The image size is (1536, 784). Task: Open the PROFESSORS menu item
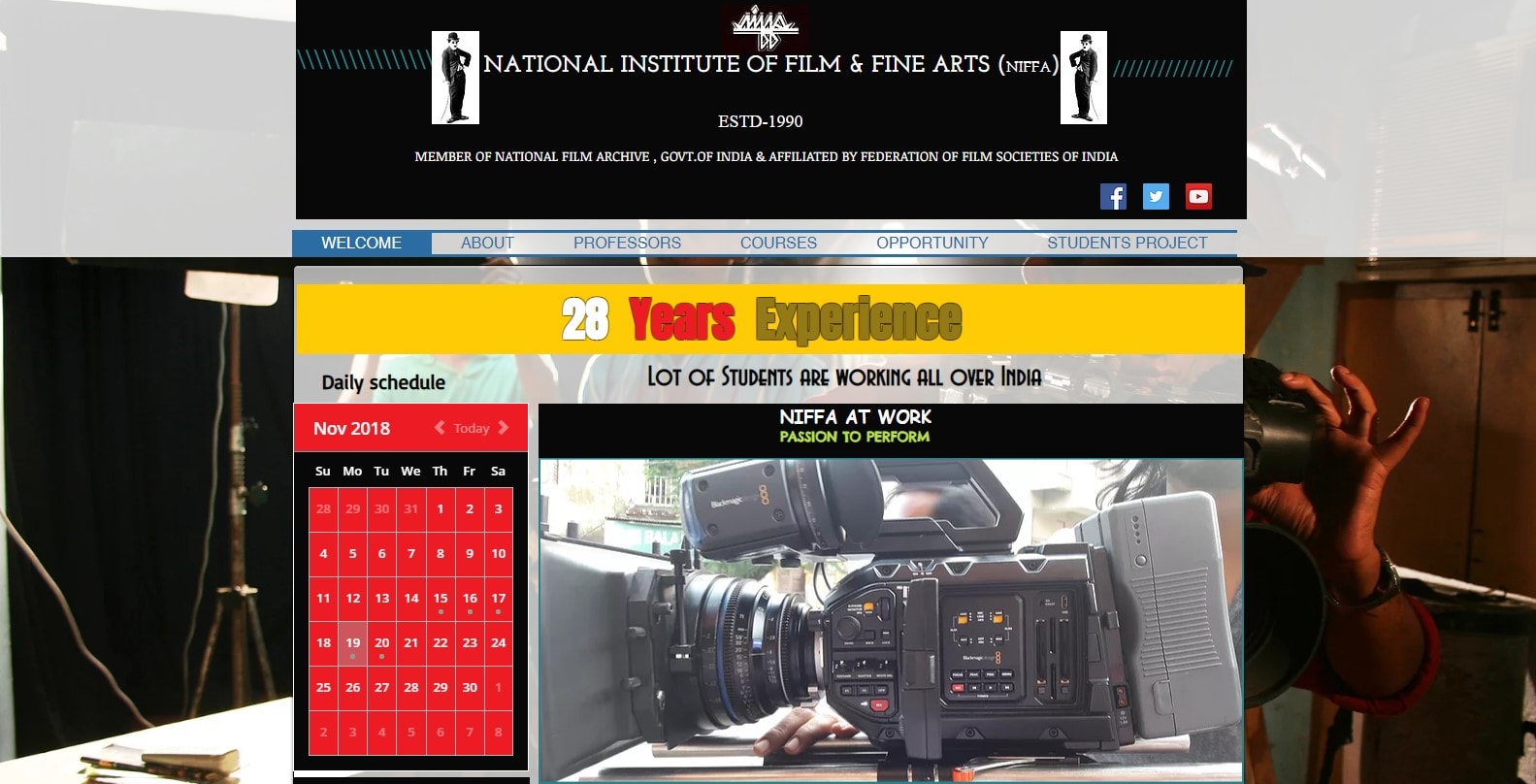(x=627, y=243)
